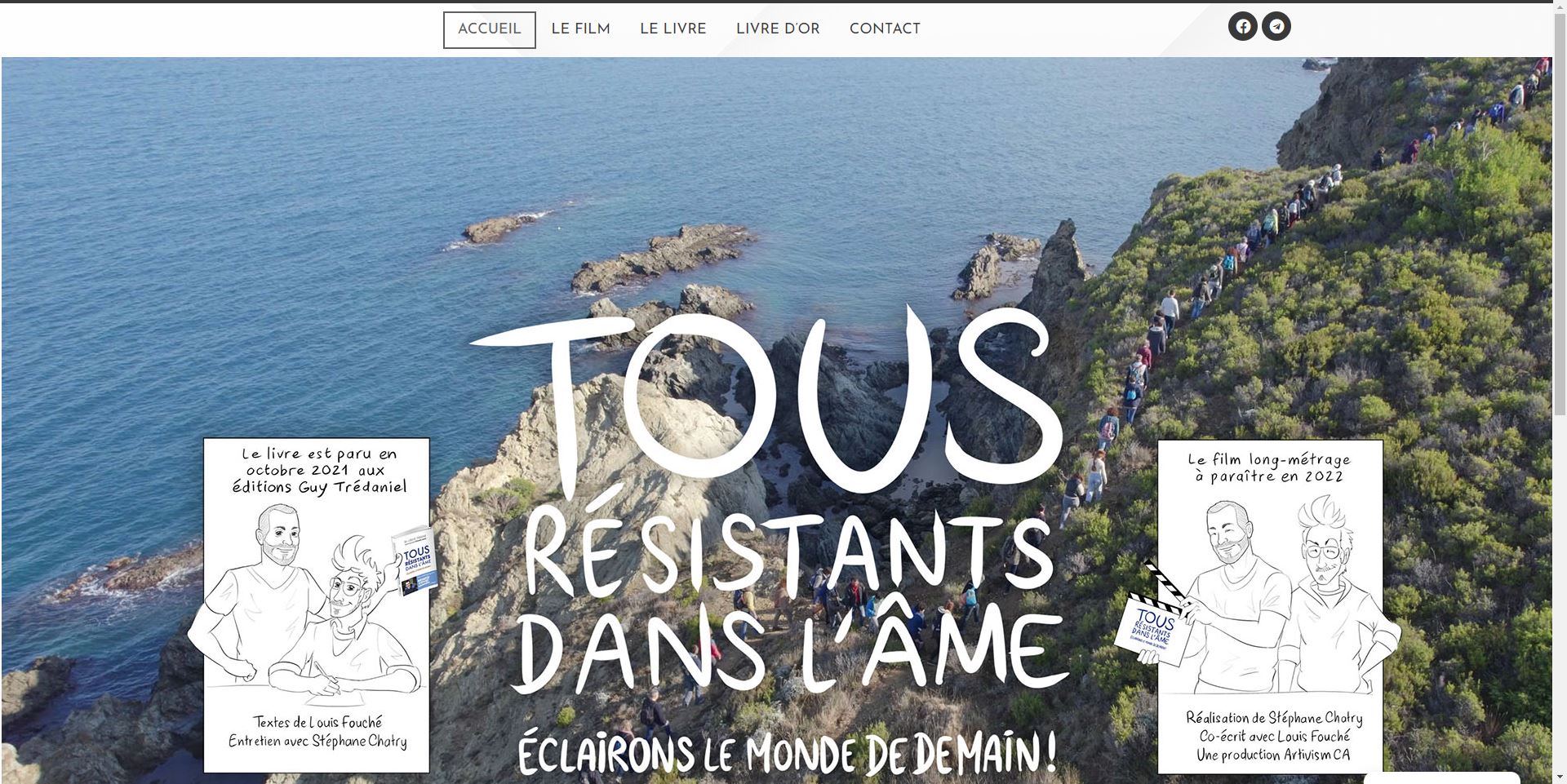Open the Telegram channel icon
The image size is (1567, 784).
click(x=1276, y=26)
